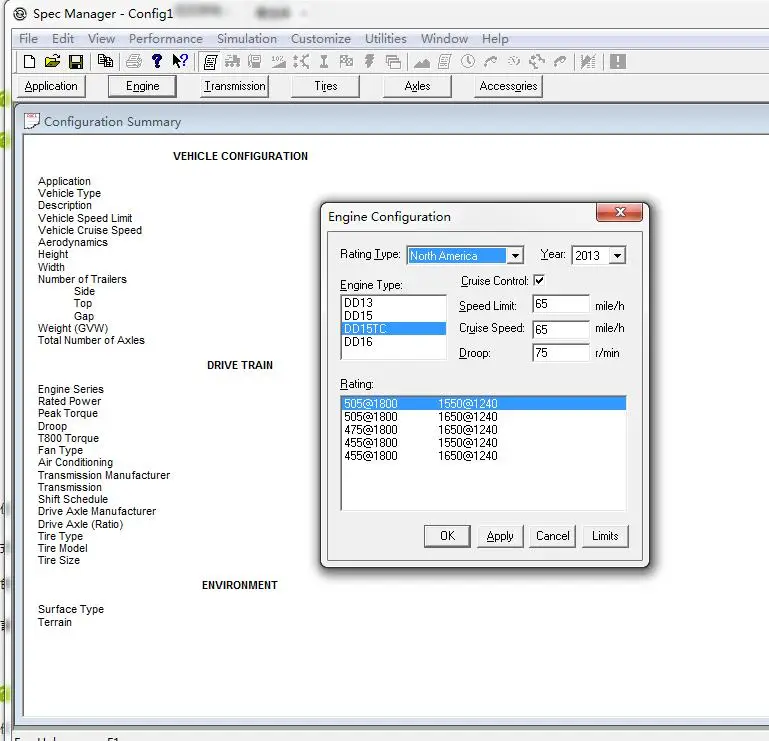
Task: Select DD15 engine type
Action: click(x=393, y=316)
